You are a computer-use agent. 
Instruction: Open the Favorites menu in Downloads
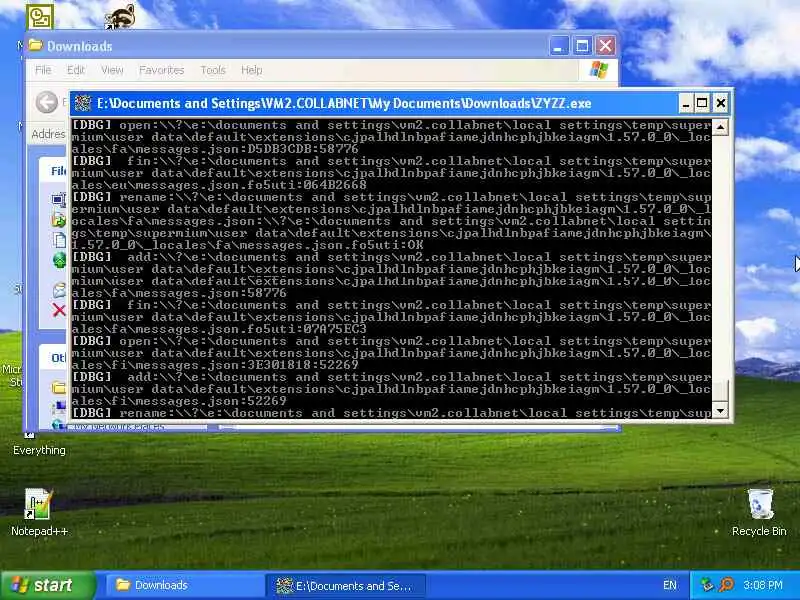161,70
